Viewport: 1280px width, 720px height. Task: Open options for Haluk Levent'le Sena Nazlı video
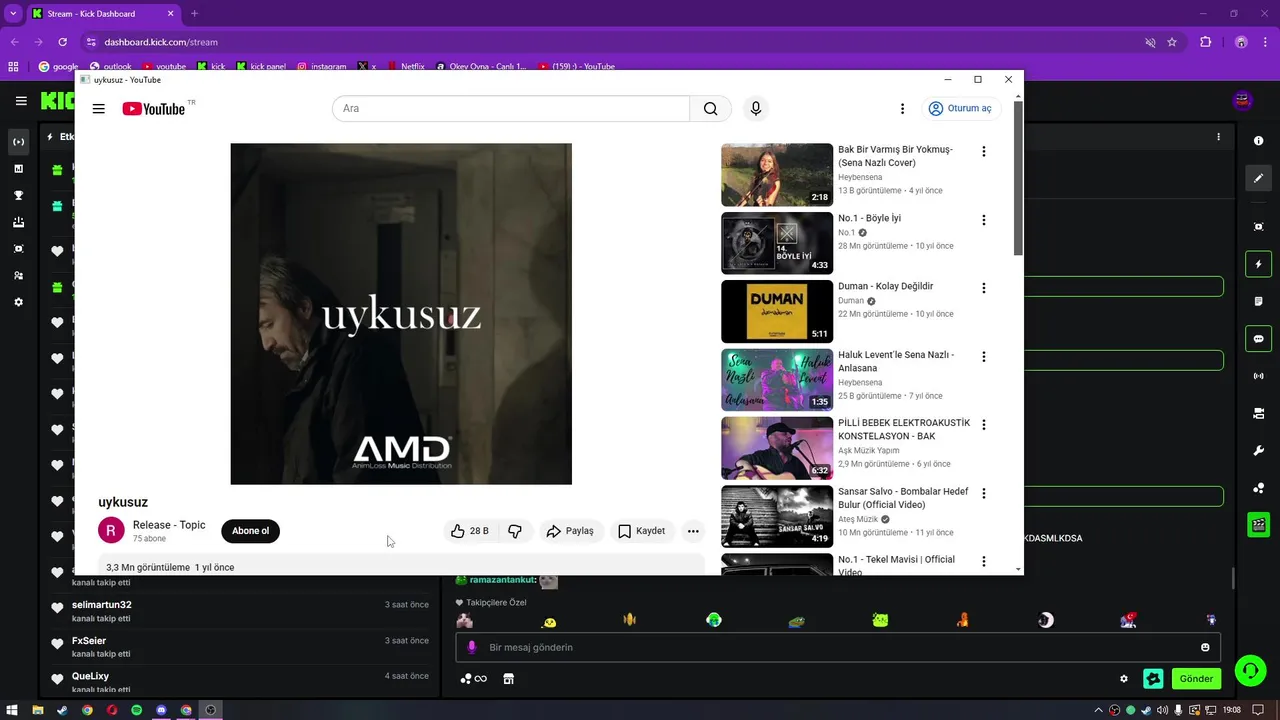983,357
